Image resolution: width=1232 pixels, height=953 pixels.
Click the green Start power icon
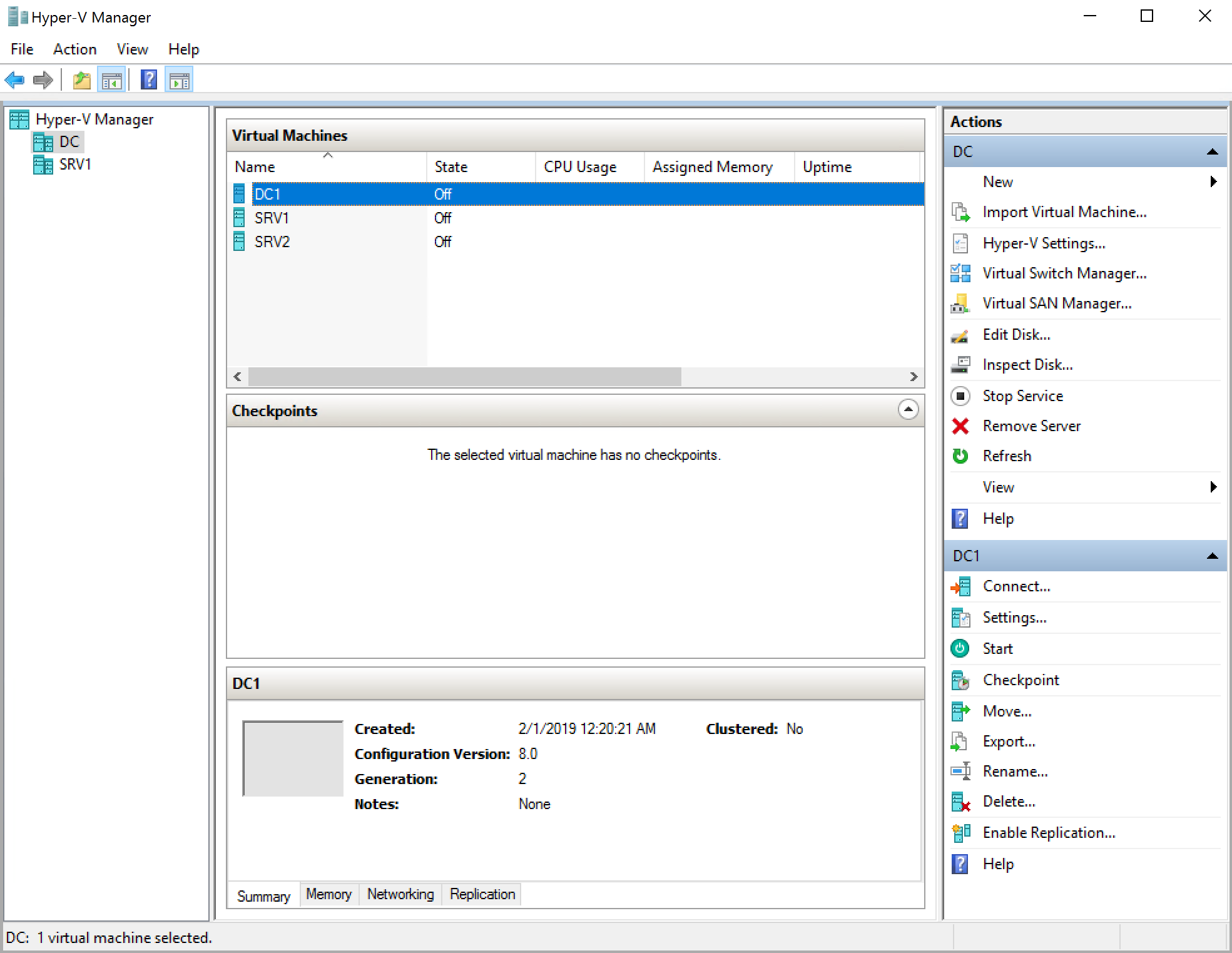click(960, 648)
